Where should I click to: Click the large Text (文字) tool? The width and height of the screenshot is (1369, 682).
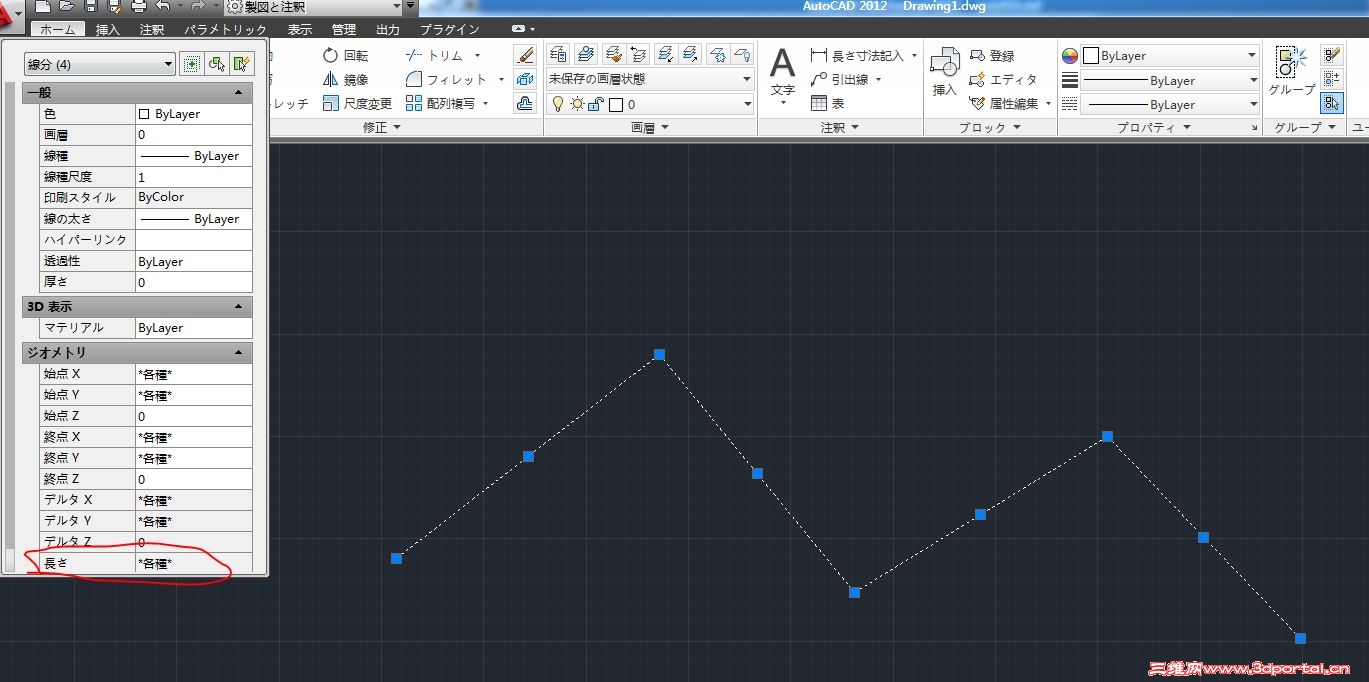click(782, 76)
